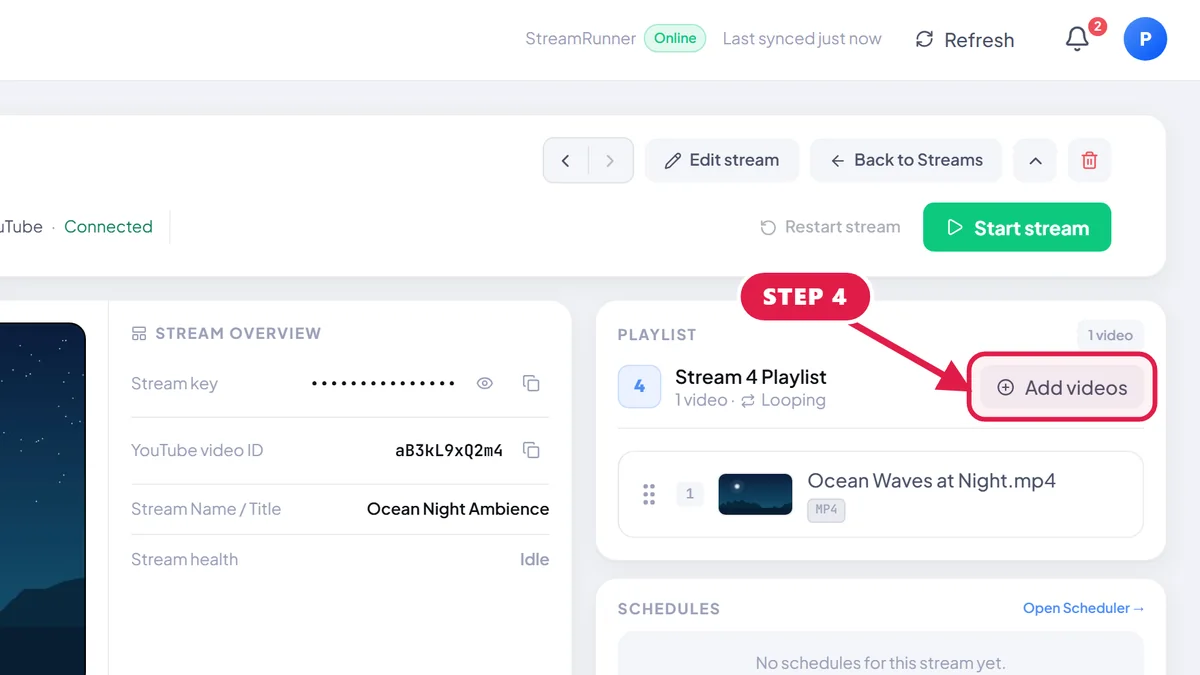1200x675 pixels.
Task: Open the user avatar P menu
Action: 1145,39
